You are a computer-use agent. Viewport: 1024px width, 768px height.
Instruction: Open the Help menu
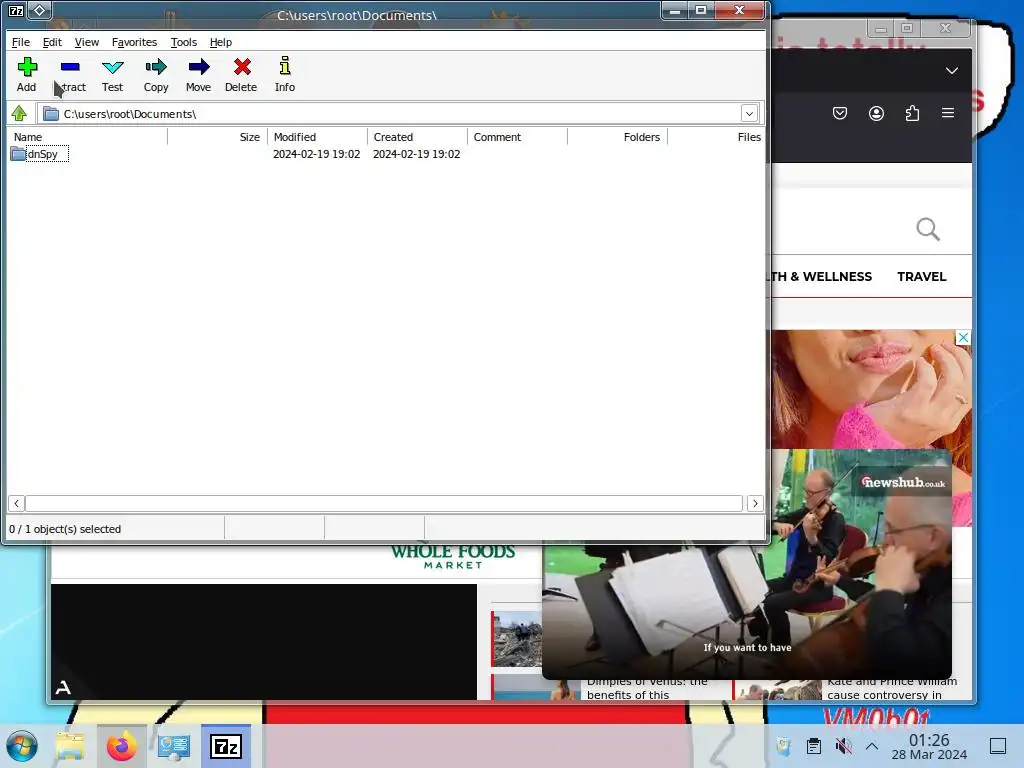[221, 42]
